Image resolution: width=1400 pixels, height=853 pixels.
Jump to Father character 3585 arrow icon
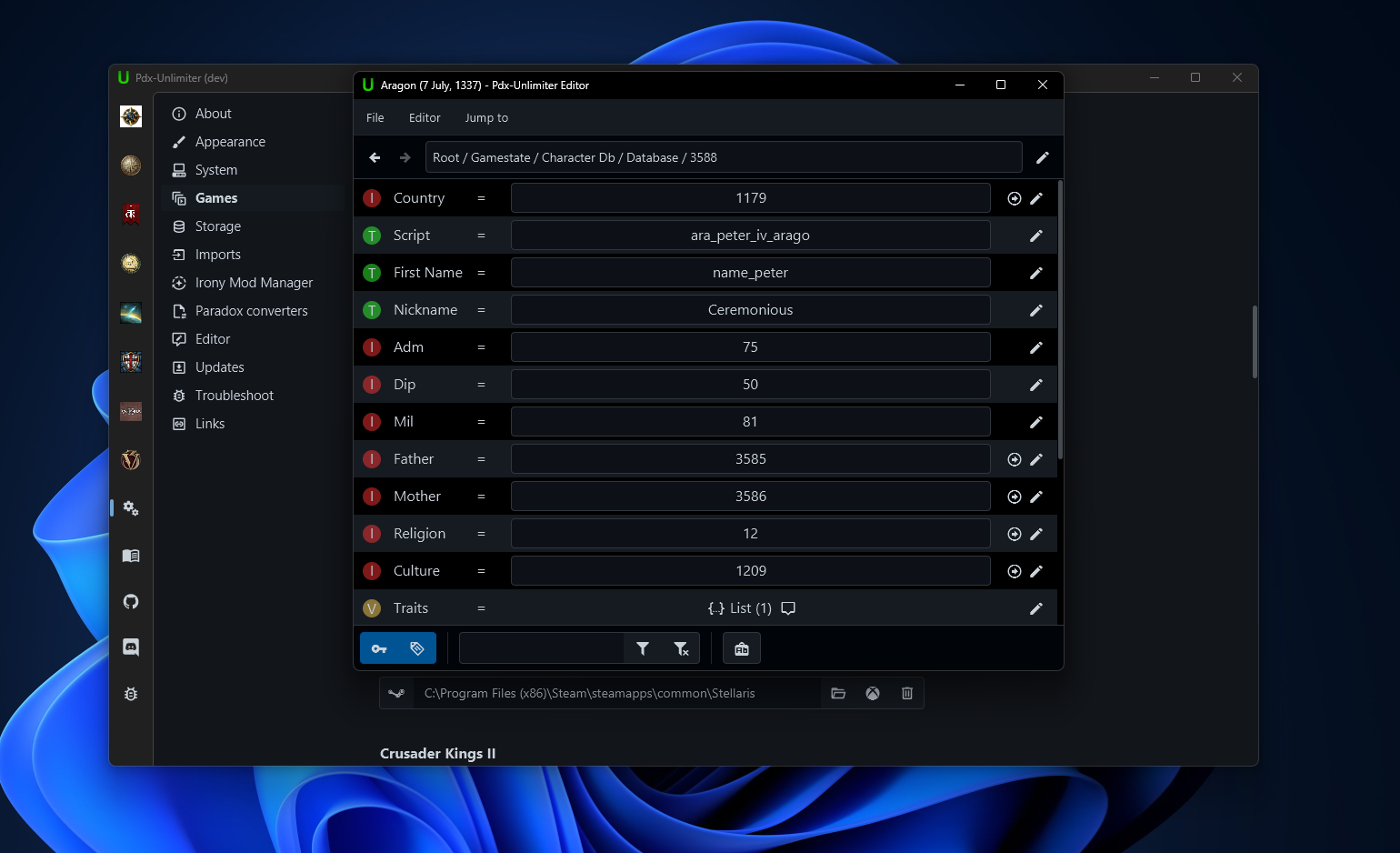click(1015, 459)
